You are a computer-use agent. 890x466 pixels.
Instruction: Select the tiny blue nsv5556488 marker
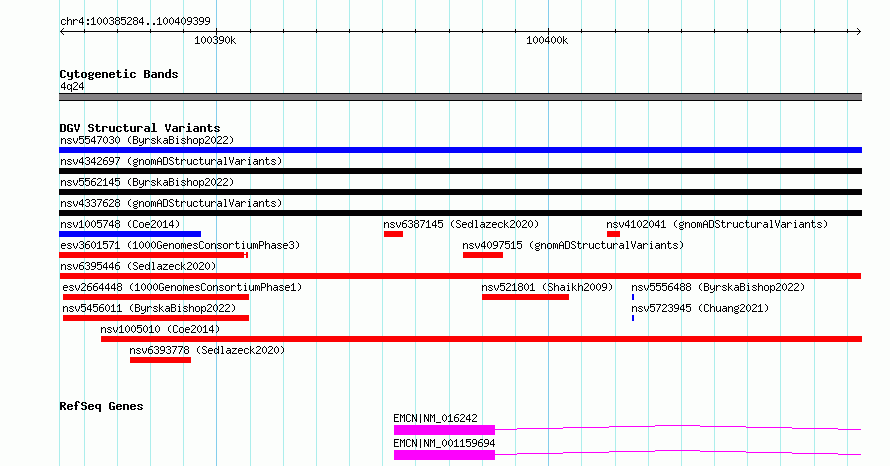click(633, 297)
